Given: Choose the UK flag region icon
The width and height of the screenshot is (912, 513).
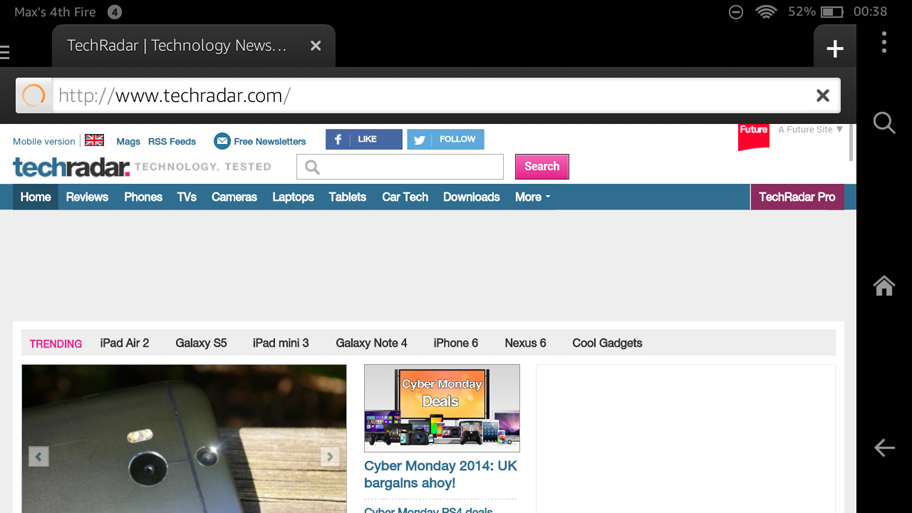Looking at the screenshot, I should 94,140.
